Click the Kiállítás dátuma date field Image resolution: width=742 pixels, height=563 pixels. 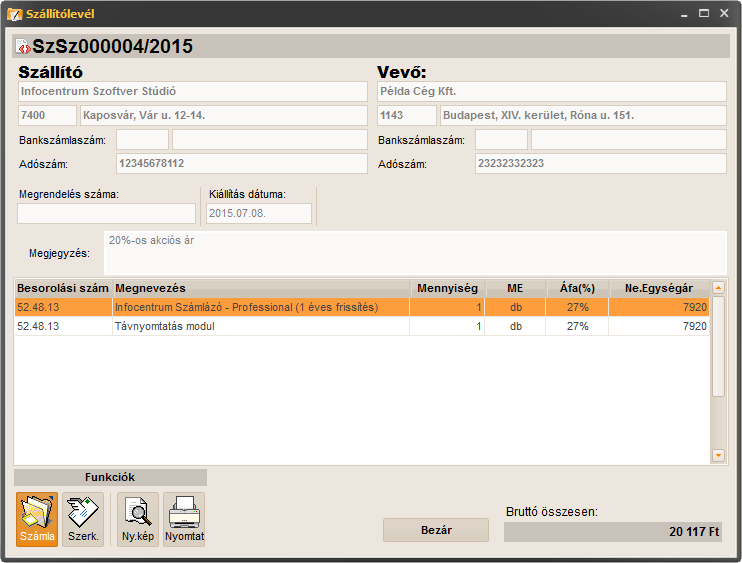pyautogui.click(x=258, y=213)
